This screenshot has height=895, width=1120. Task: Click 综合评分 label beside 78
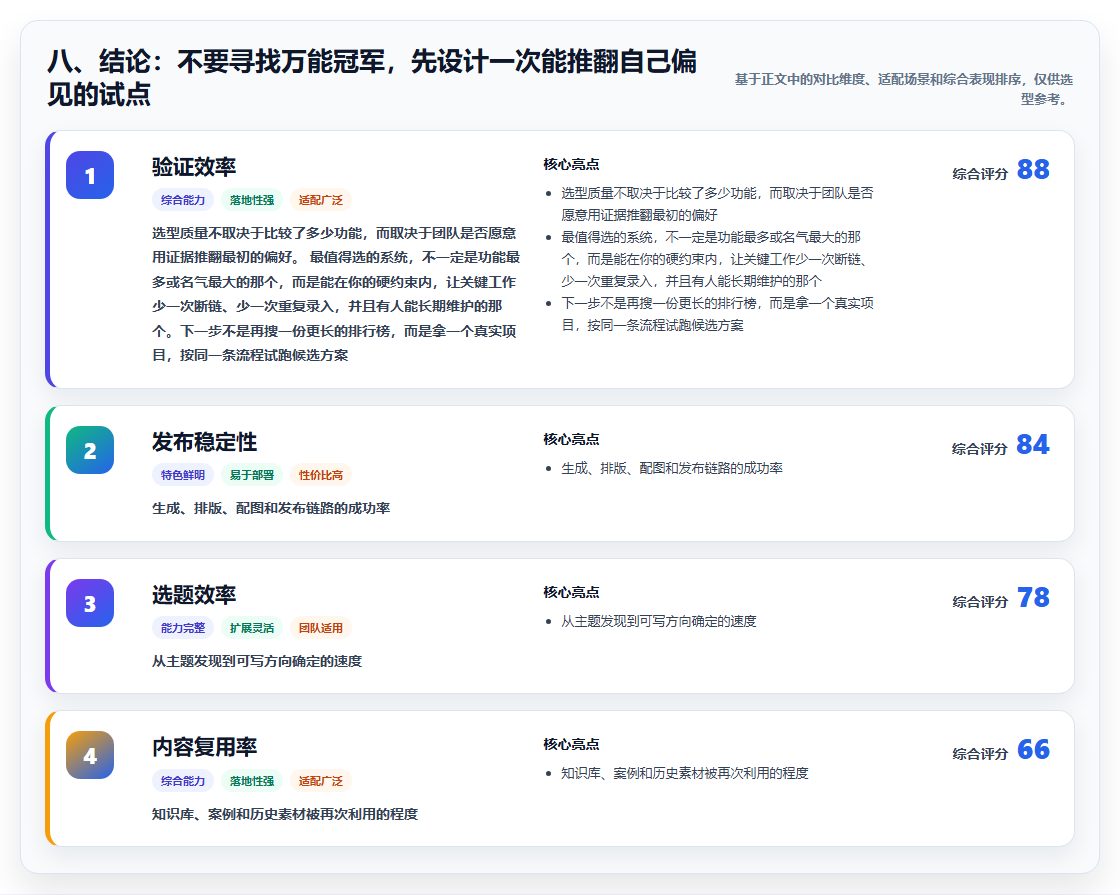980,601
